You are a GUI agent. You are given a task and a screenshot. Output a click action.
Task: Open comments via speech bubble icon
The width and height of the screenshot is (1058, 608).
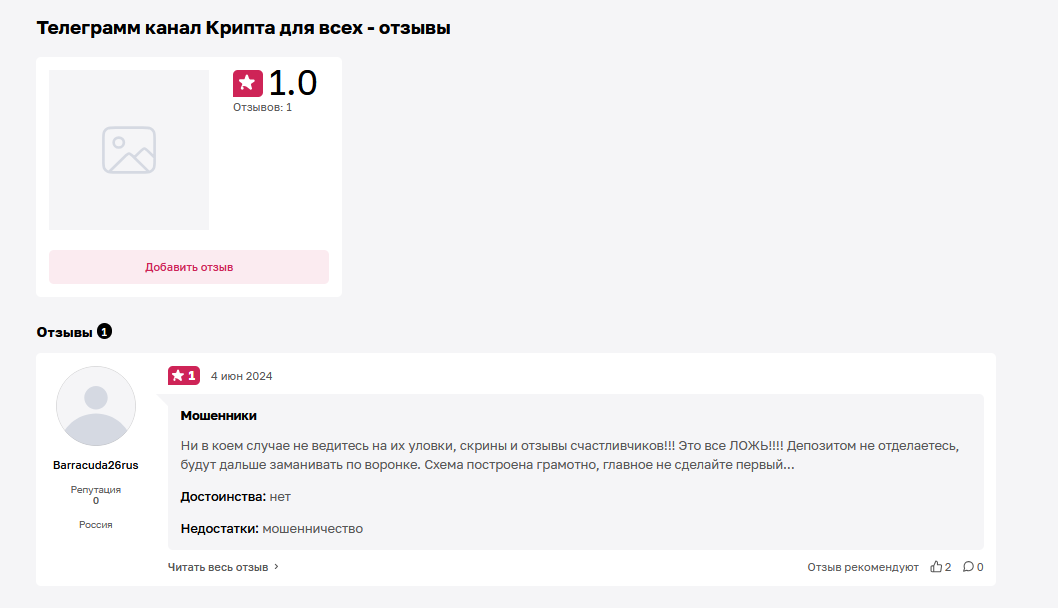968,567
